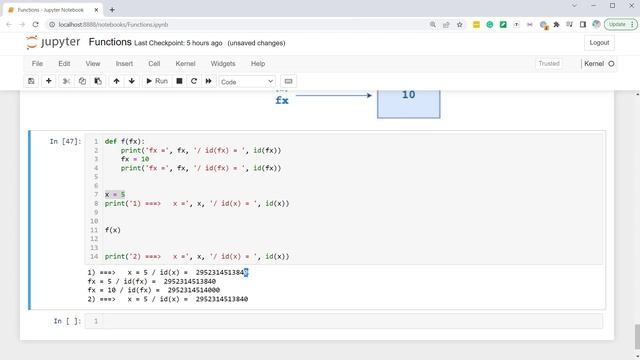Open the Widgets menu
This screenshot has width=640, height=360.
(x=223, y=64)
